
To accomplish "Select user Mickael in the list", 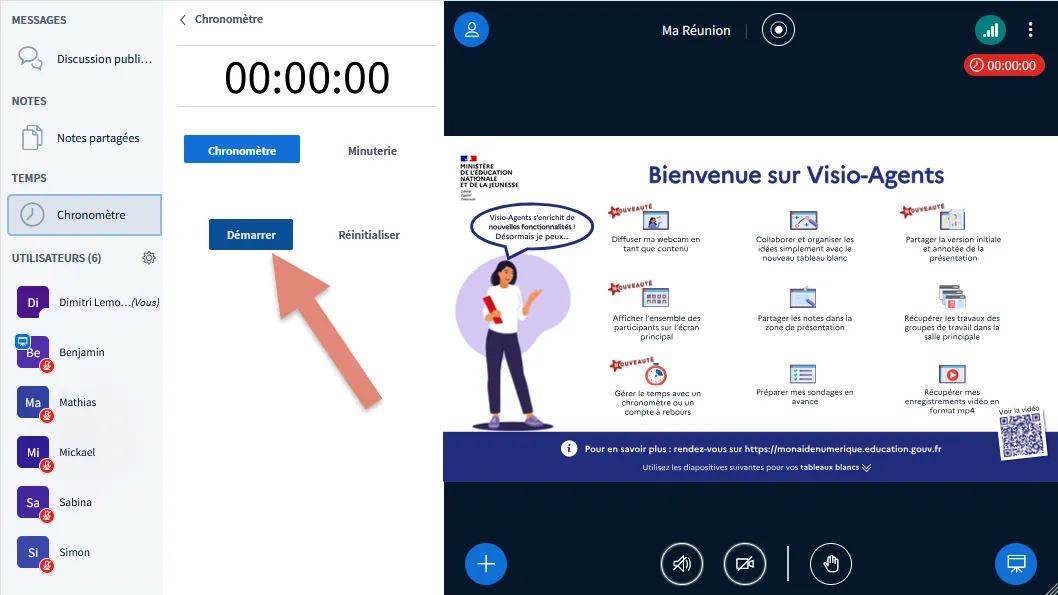I will tap(84, 452).
